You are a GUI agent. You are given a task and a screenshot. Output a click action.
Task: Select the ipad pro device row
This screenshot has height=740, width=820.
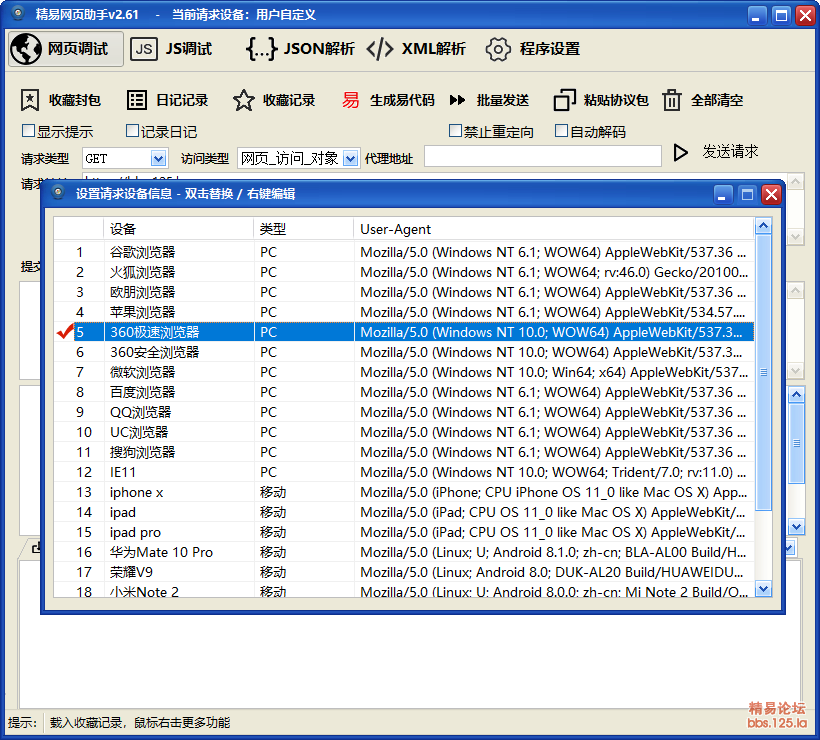click(404, 532)
